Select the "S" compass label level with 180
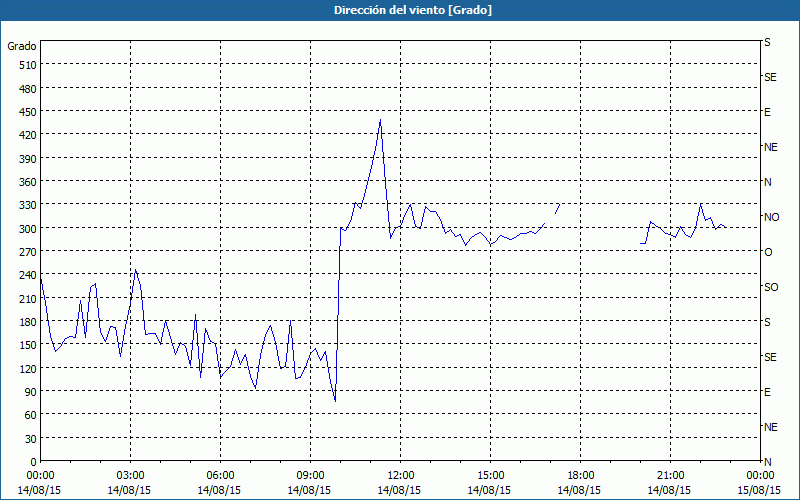The height and width of the screenshot is (500, 800). coord(767,322)
